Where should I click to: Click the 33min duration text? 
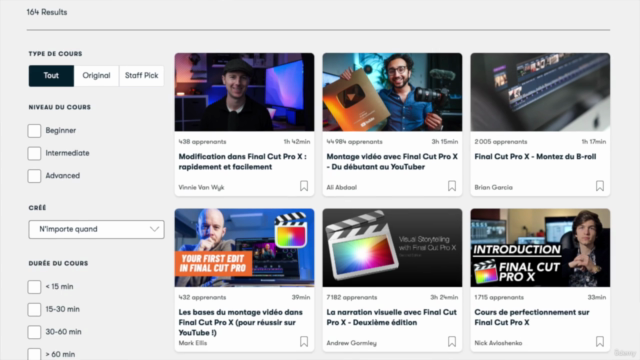pyautogui.click(x=597, y=297)
